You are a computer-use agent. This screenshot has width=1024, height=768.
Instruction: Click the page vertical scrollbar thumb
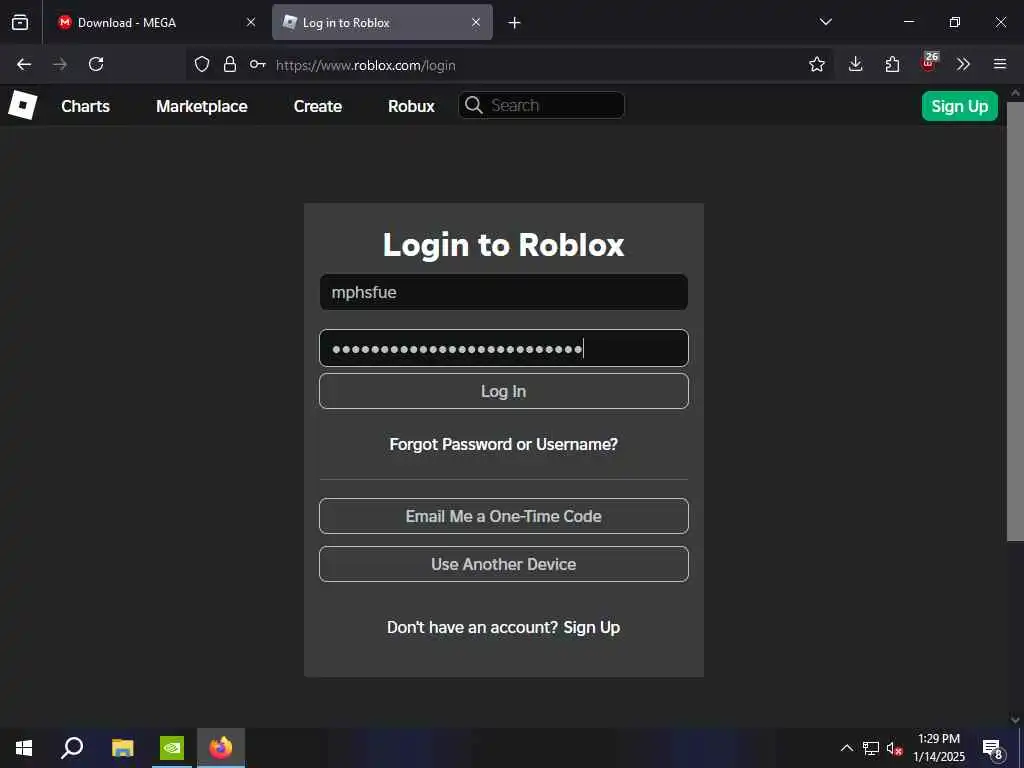pyautogui.click(x=1015, y=321)
